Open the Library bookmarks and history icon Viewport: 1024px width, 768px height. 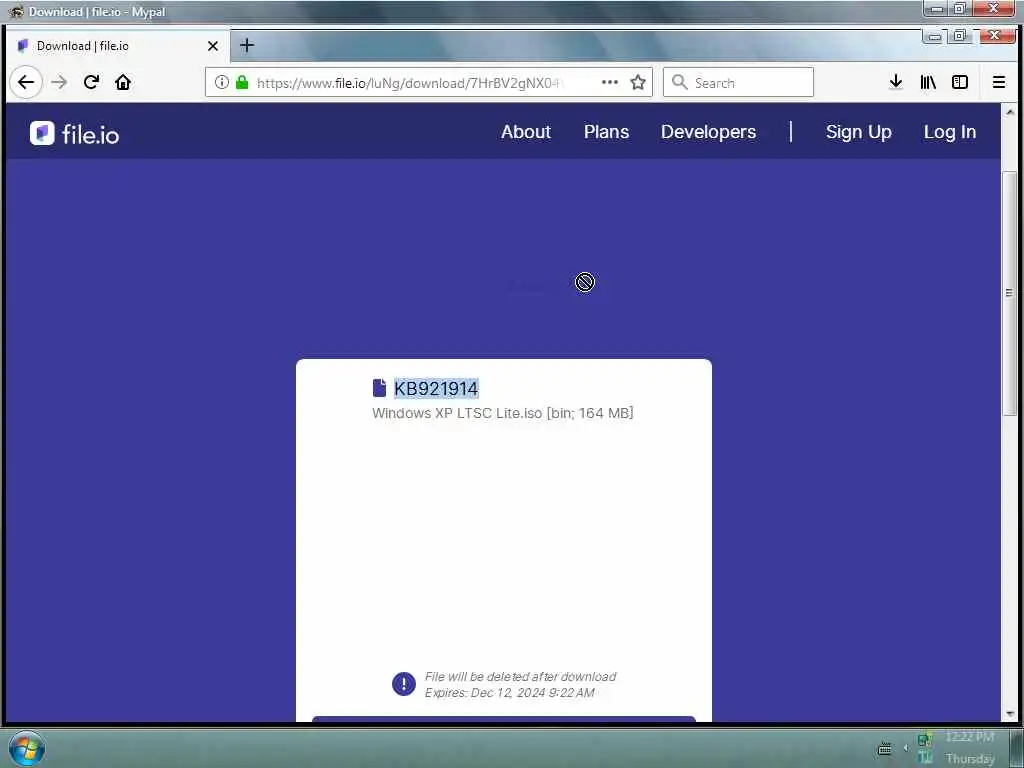[x=928, y=82]
